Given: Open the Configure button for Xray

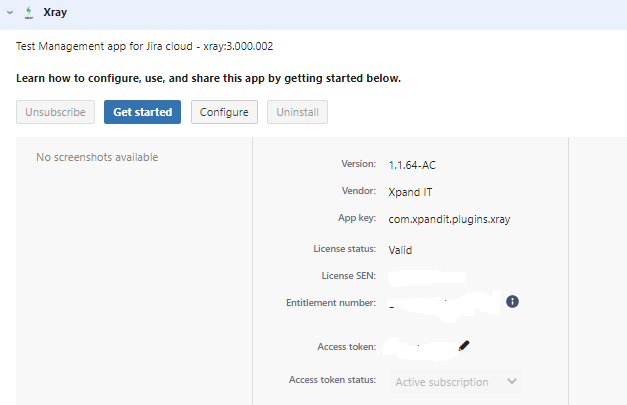Looking at the screenshot, I should pyautogui.click(x=224, y=112).
